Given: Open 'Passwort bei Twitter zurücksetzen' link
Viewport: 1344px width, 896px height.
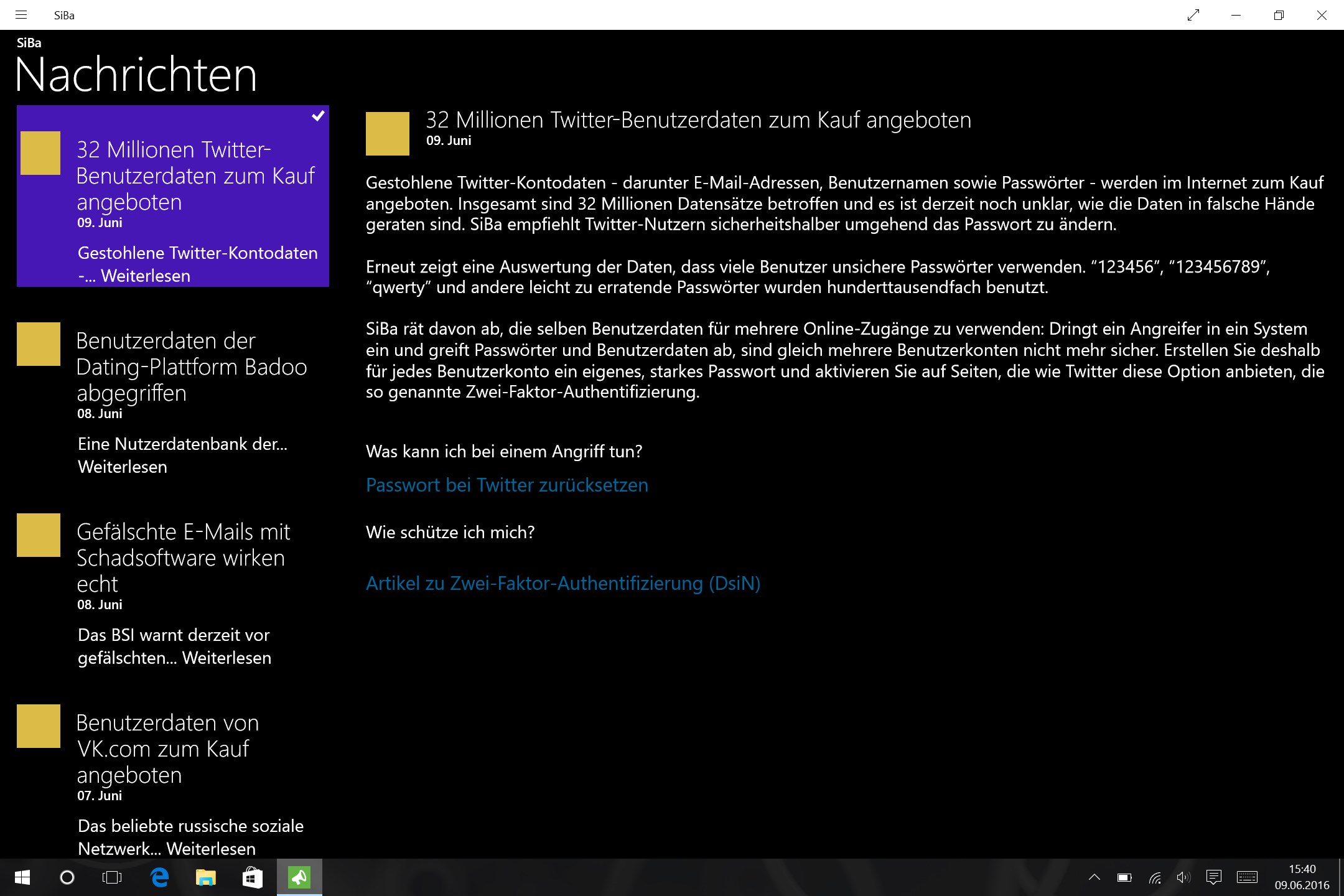Looking at the screenshot, I should click(506, 485).
